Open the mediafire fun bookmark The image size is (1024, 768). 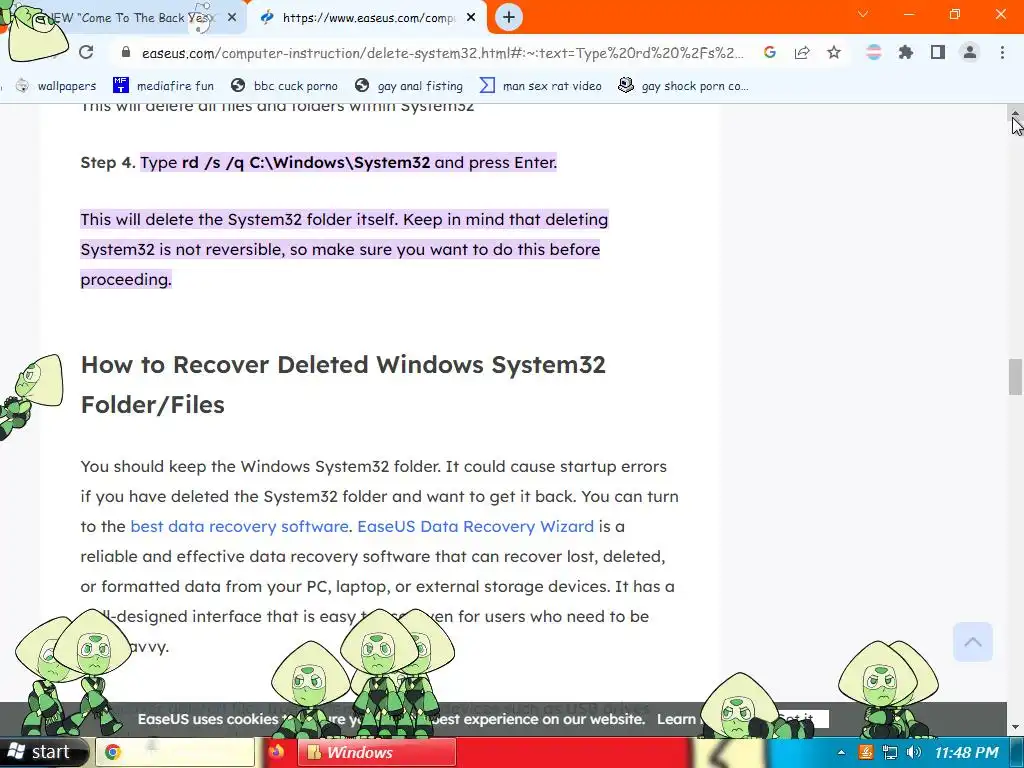coord(163,86)
